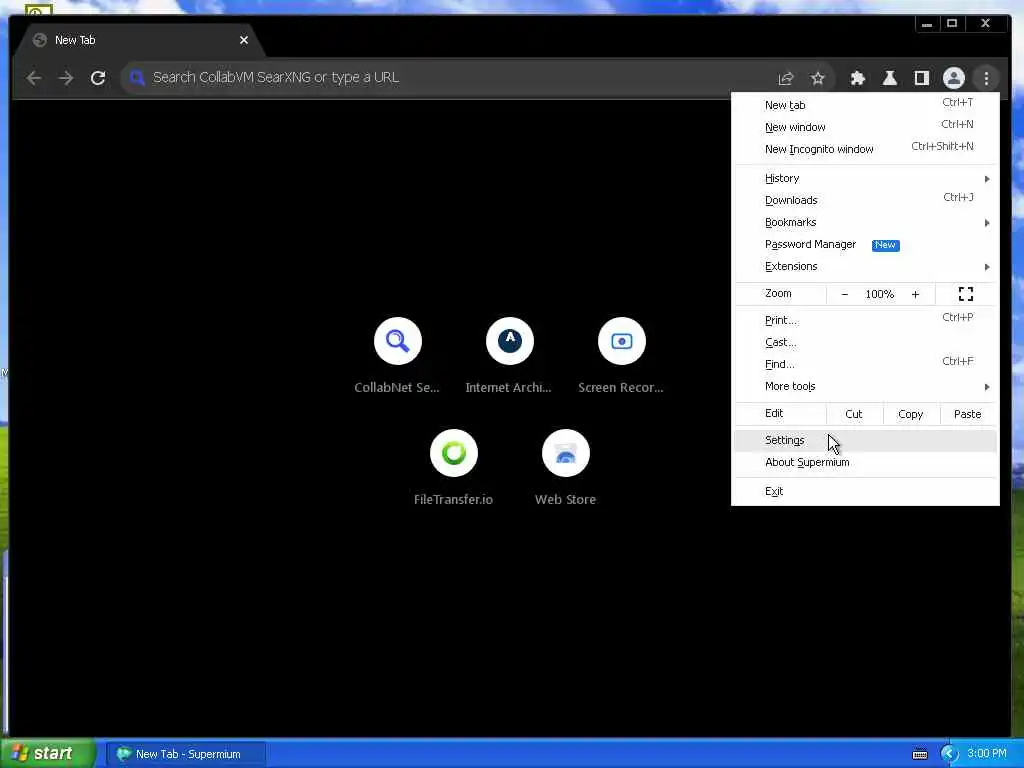
Task: Expand the More tools submenu
Action: (x=865, y=386)
